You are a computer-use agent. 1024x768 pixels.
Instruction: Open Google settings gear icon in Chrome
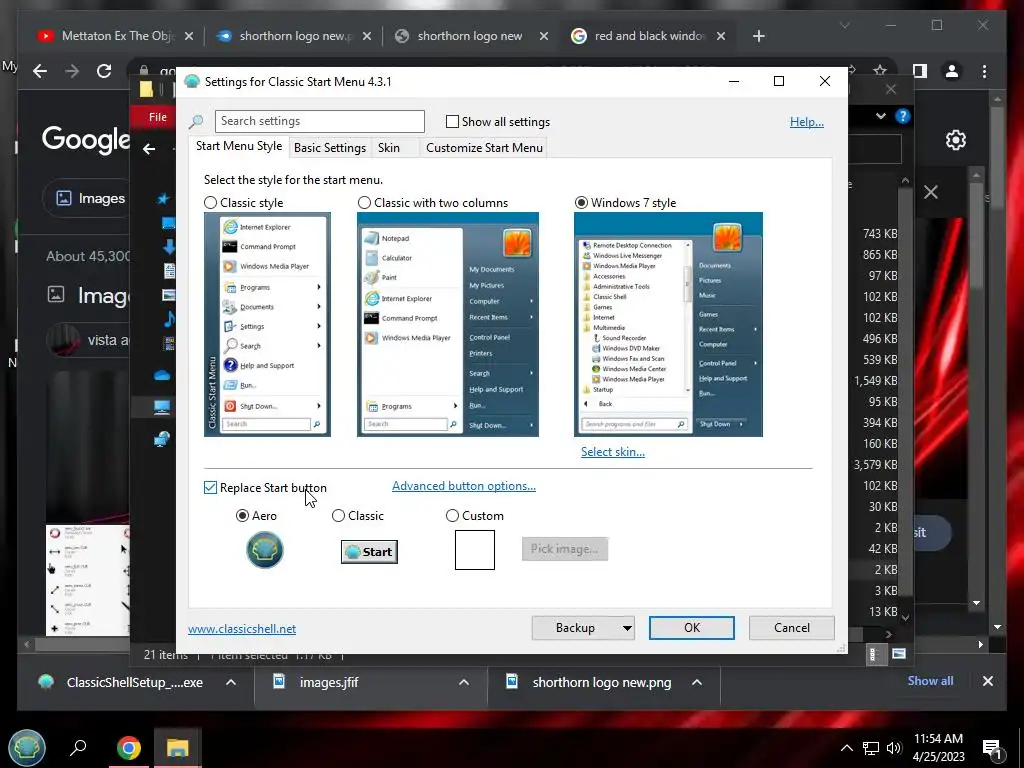pyautogui.click(x=955, y=140)
